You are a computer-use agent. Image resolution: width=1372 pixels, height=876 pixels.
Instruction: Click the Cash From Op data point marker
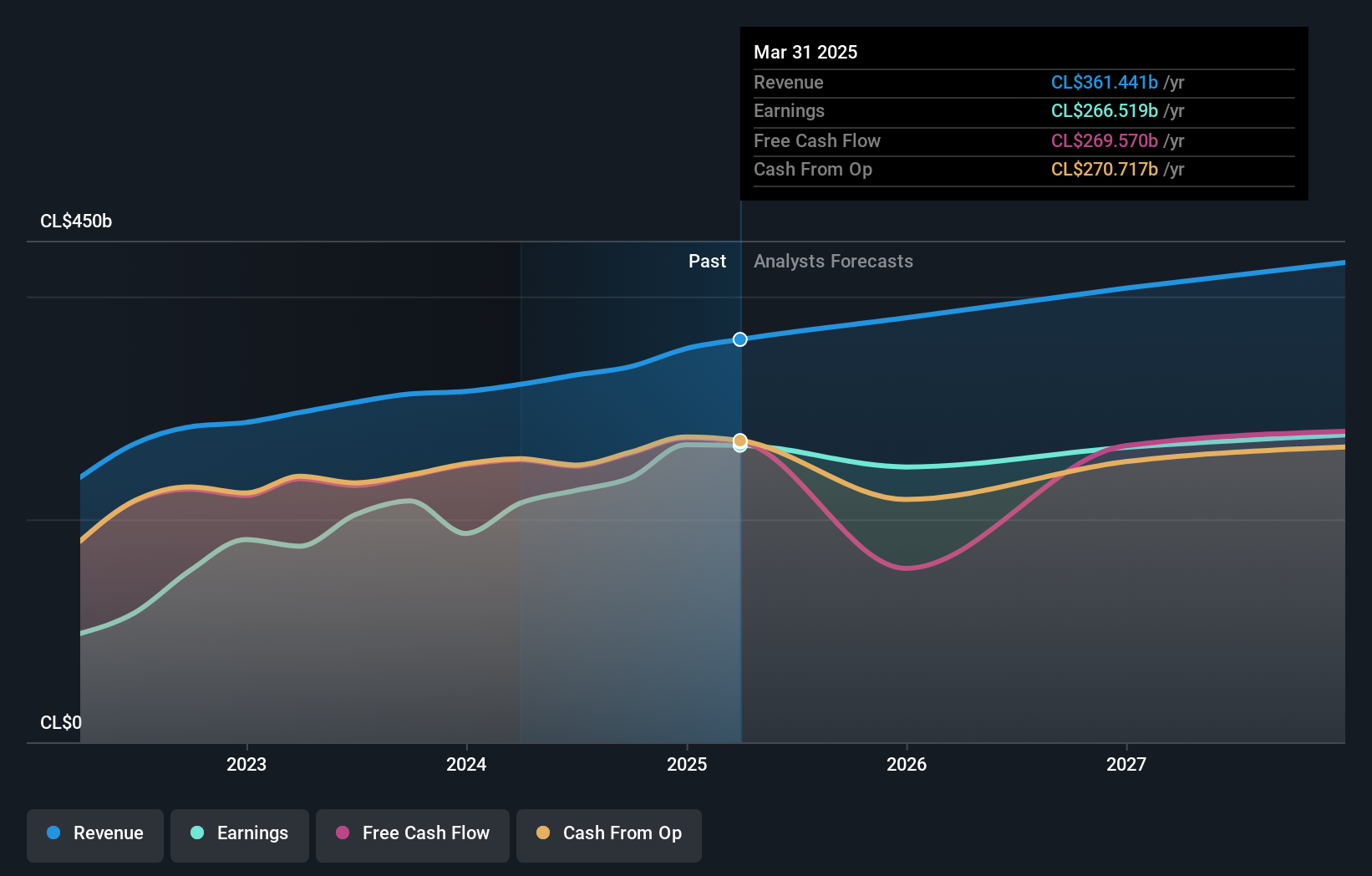tap(740, 441)
